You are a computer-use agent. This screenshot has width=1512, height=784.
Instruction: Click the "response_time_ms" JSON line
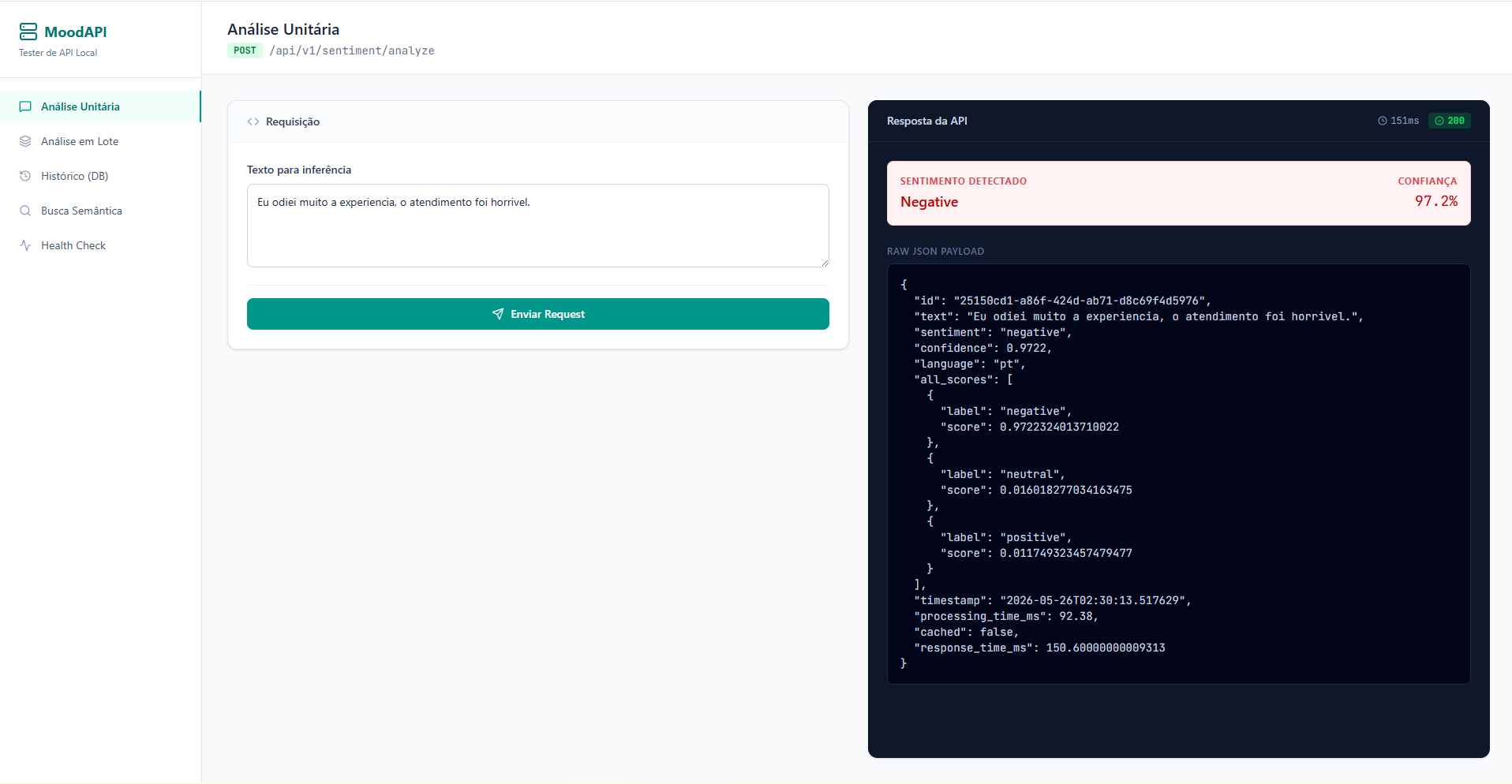tap(1039, 648)
